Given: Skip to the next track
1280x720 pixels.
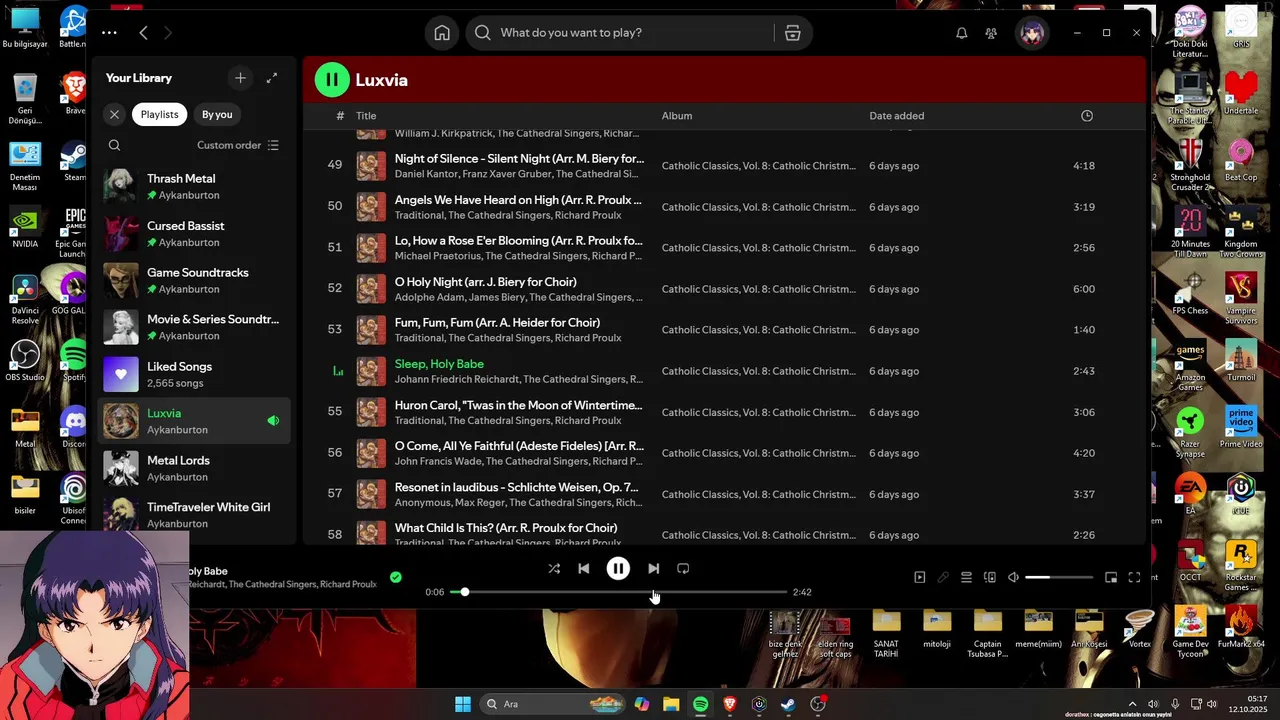Looking at the screenshot, I should [653, 568].
